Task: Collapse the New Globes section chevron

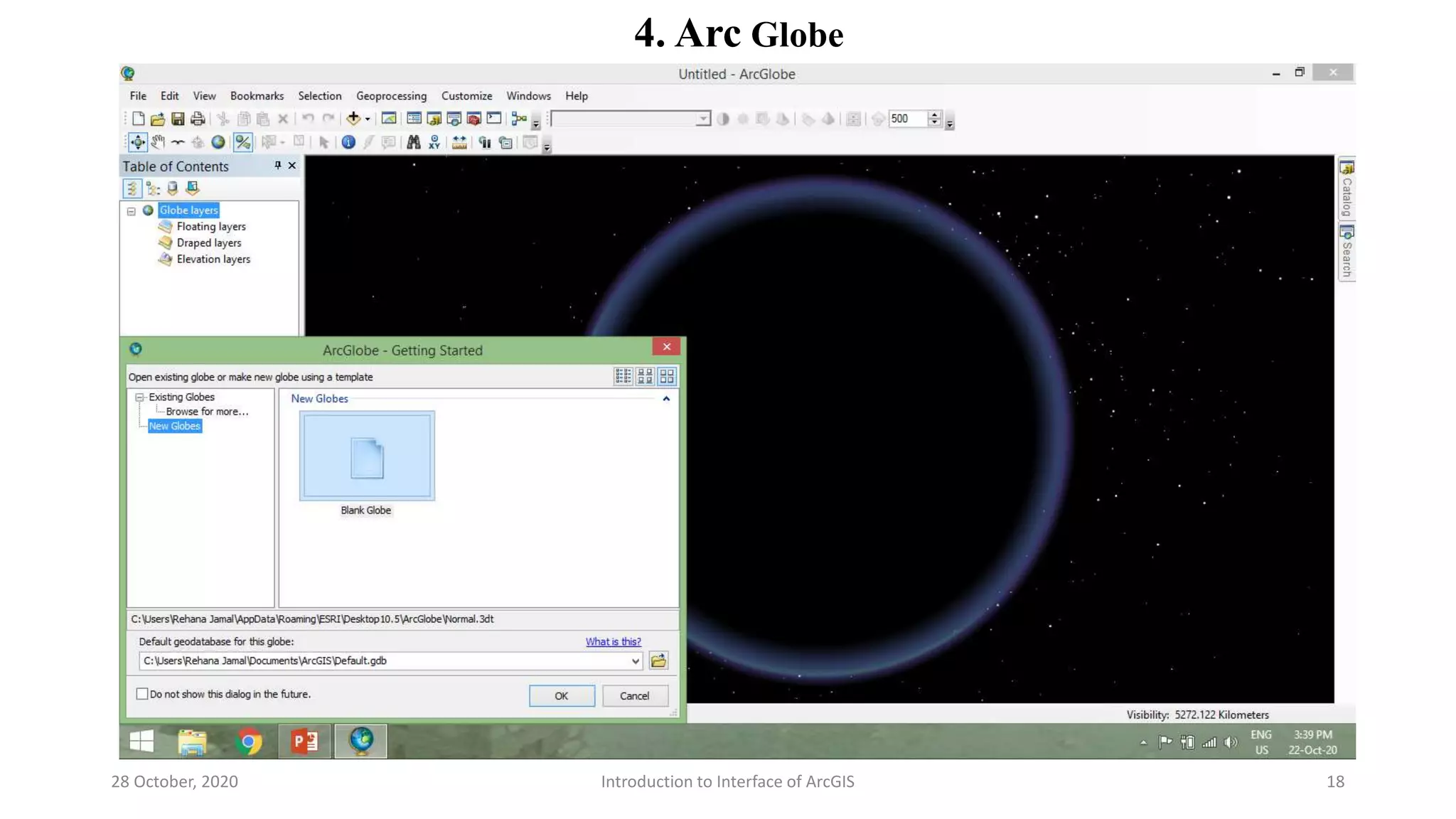Action: point(666,399)
